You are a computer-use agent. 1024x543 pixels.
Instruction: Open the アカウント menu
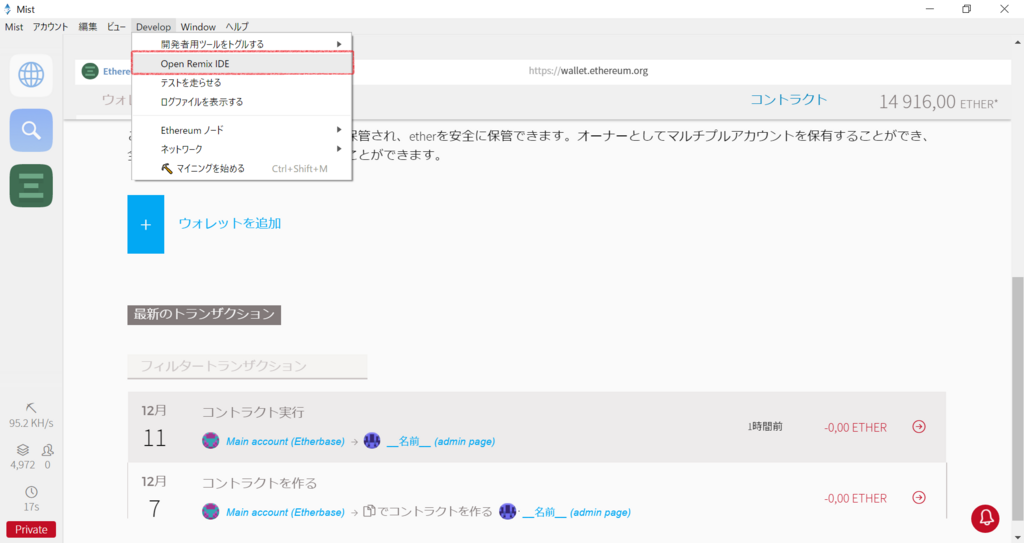click(50, 27)
